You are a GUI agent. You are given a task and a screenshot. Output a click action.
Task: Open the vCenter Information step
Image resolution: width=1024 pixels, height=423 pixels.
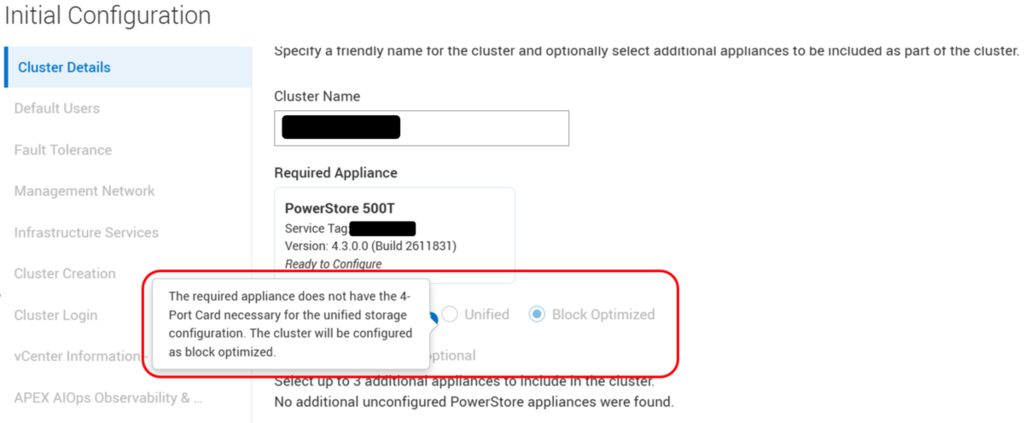click(x=76, y=356)
